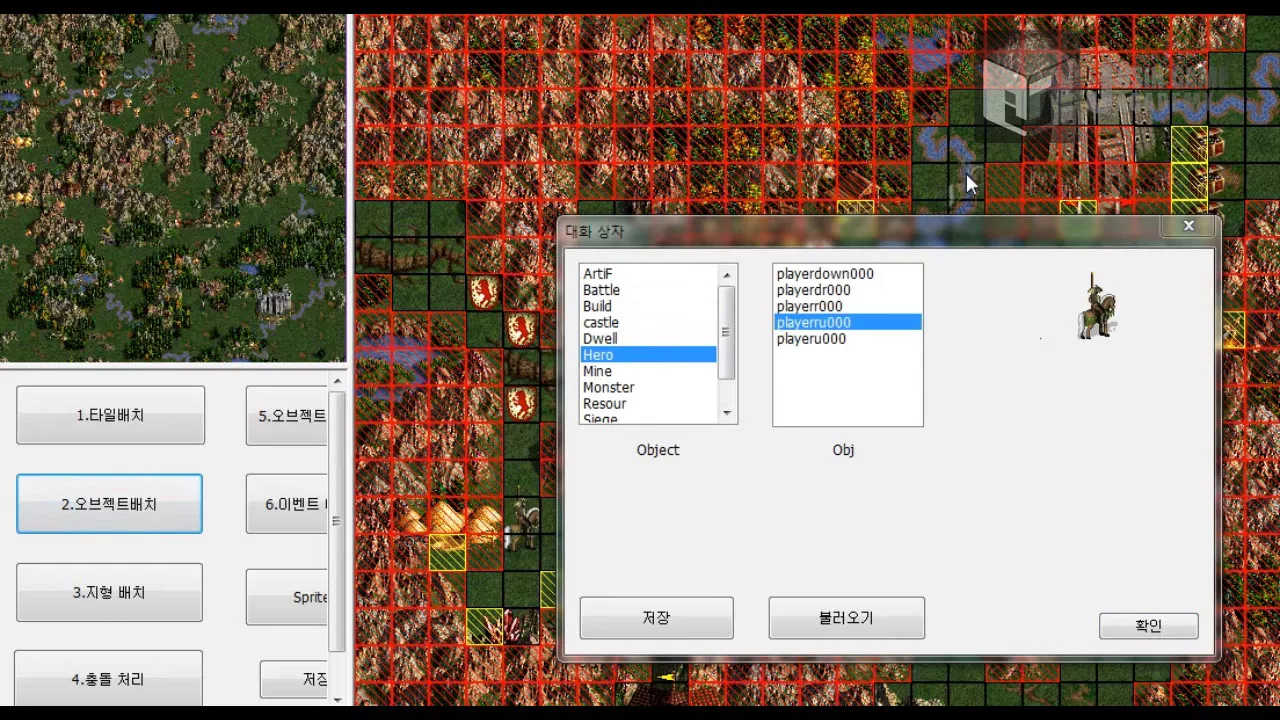Choose playerr000 in the Obj list
The height and width of the screenshot is (720, 1280).
(x=848, y=306)
